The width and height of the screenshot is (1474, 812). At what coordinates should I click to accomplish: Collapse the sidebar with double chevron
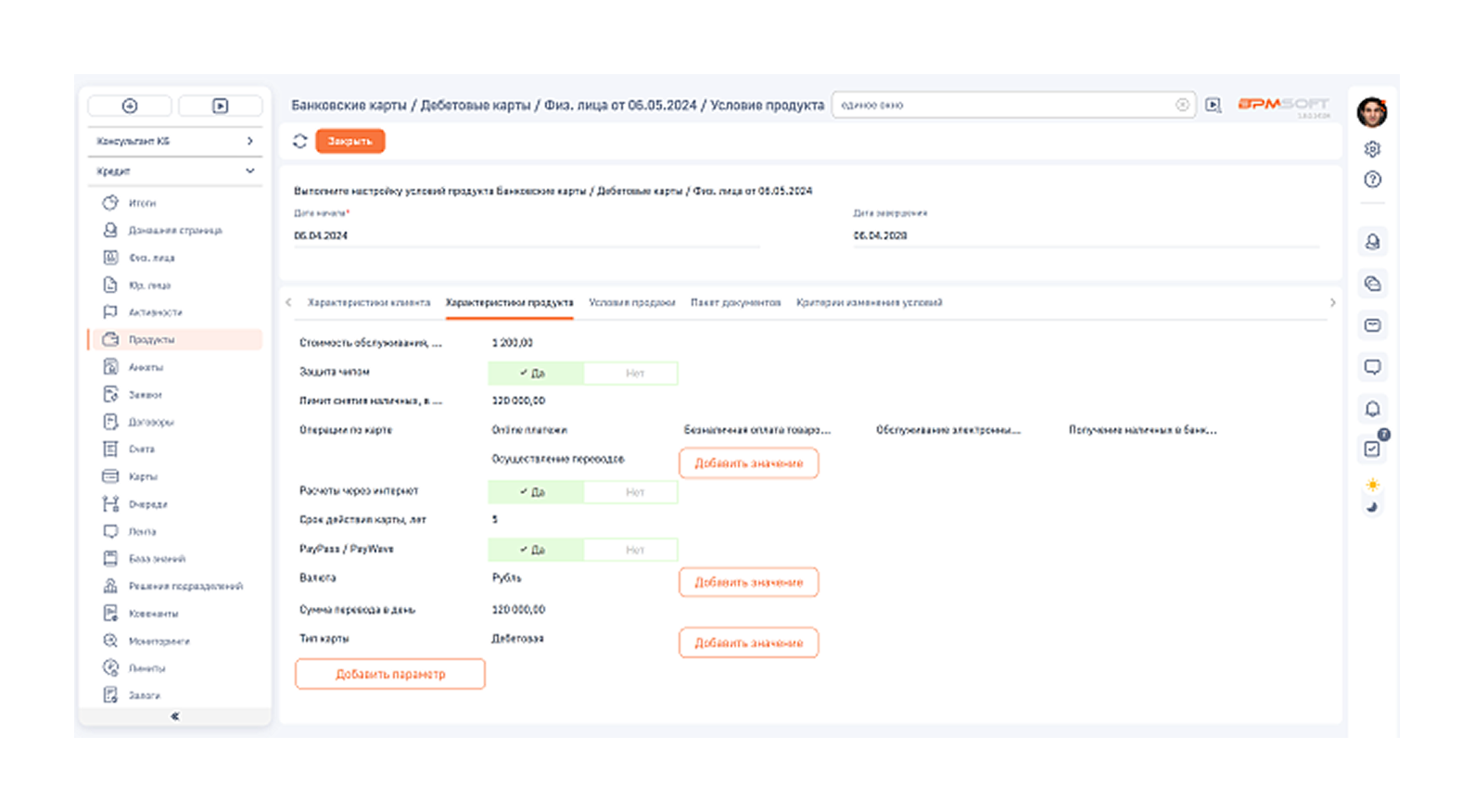click(x=174, y=716)
